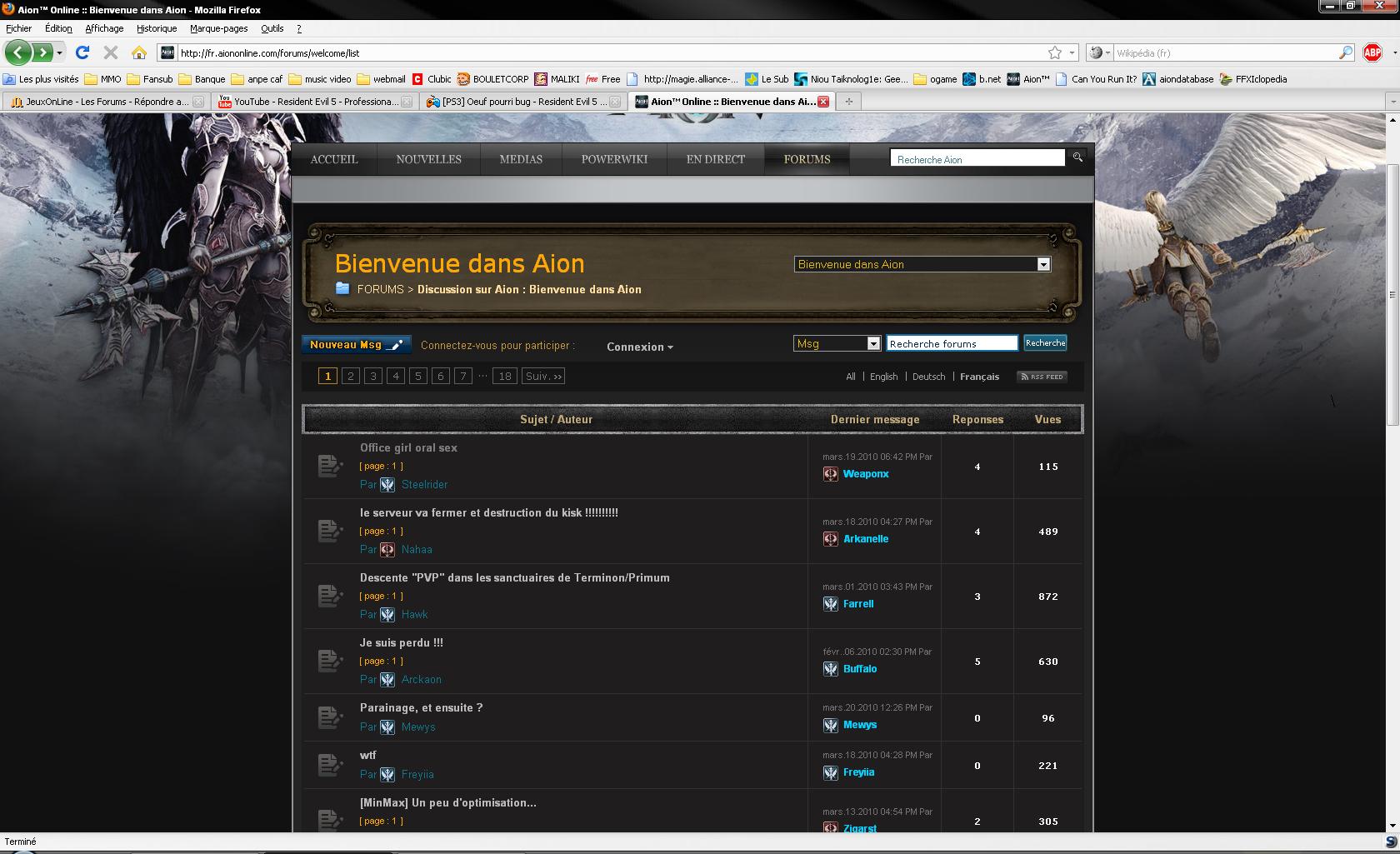
Task: Click the Weaponx faction emblem icon
Action: (x=831, y=473)
